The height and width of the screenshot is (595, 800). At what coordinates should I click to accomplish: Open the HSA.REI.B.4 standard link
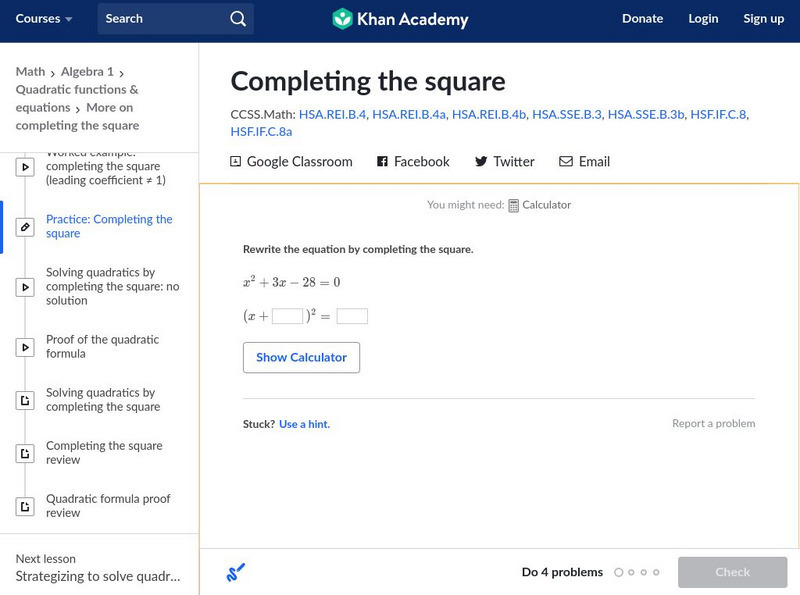pos(332,115)
